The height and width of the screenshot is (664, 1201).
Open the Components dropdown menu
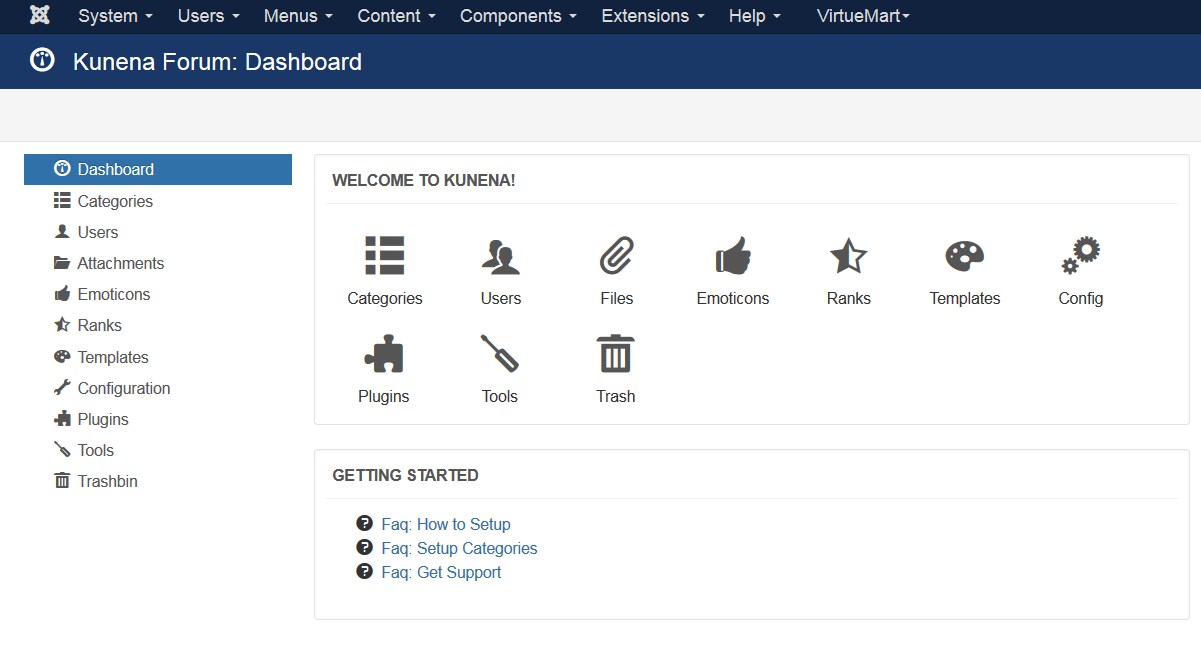click(x=518, y=16)
